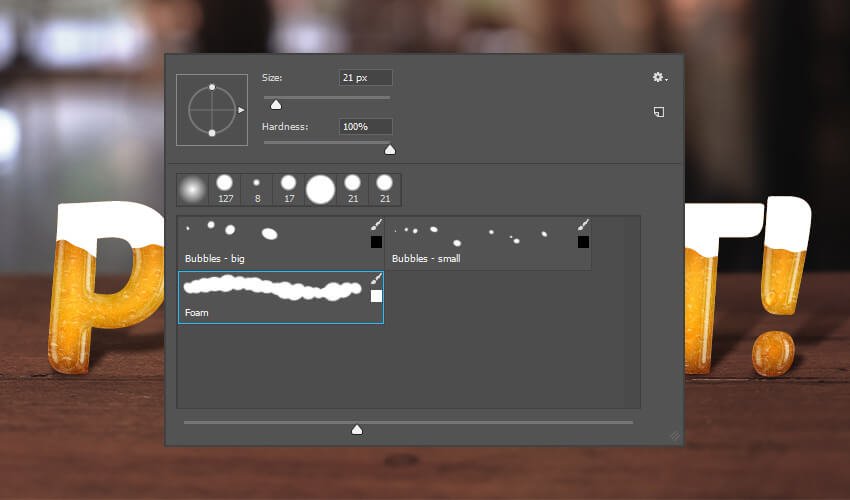
Task: Click the Hardness value field
Action: (365, 126)
